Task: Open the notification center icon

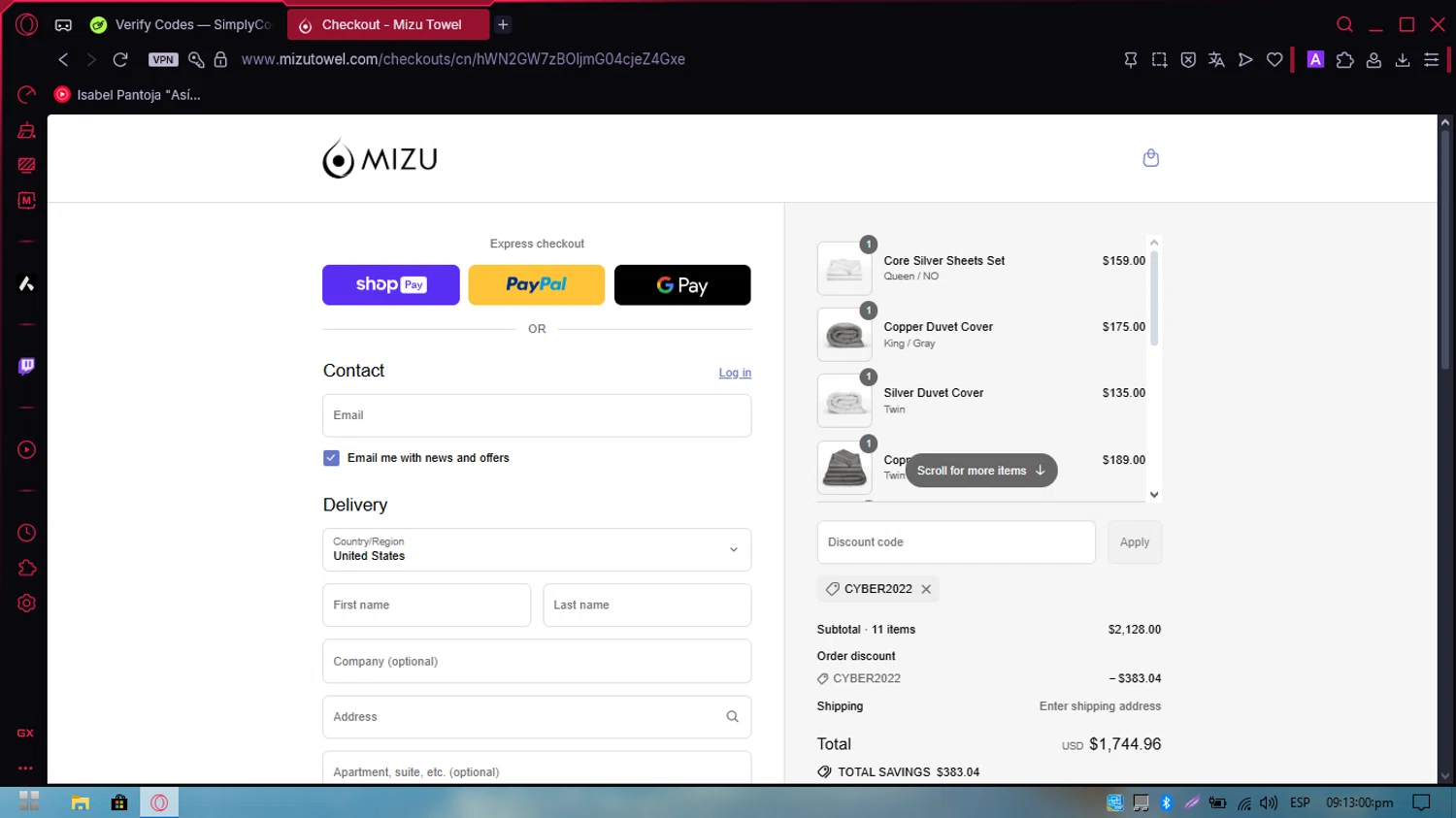Action: pyautogui.click(x=1421, y=802)
